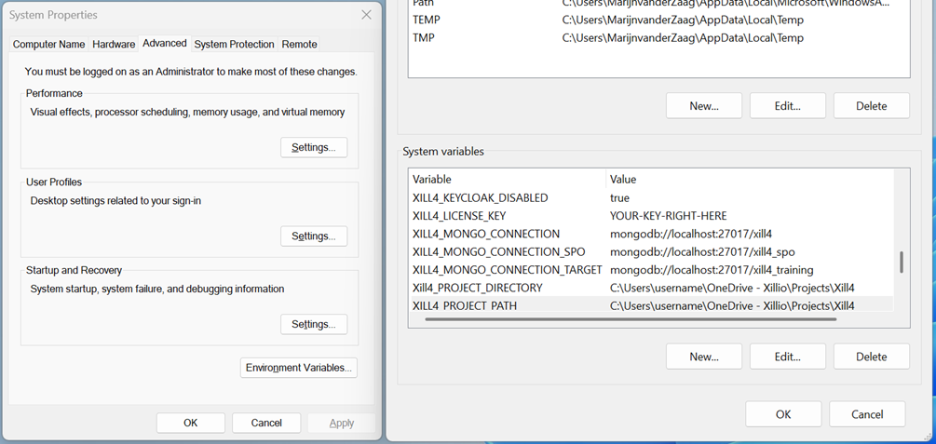The height and width of the screenshot is (444, 936).
Task: Click the Variable column header
Action: point(507,179)
